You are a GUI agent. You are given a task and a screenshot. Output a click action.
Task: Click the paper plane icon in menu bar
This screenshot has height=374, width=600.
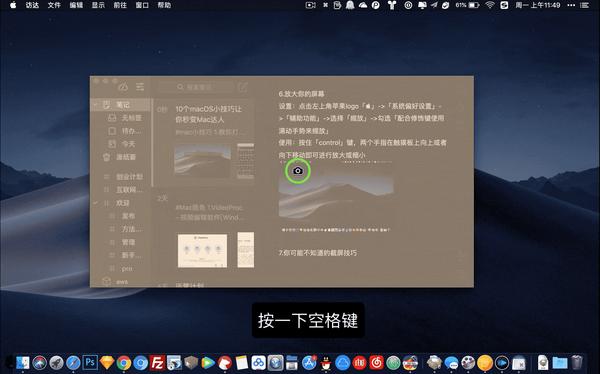coord(434,5)
